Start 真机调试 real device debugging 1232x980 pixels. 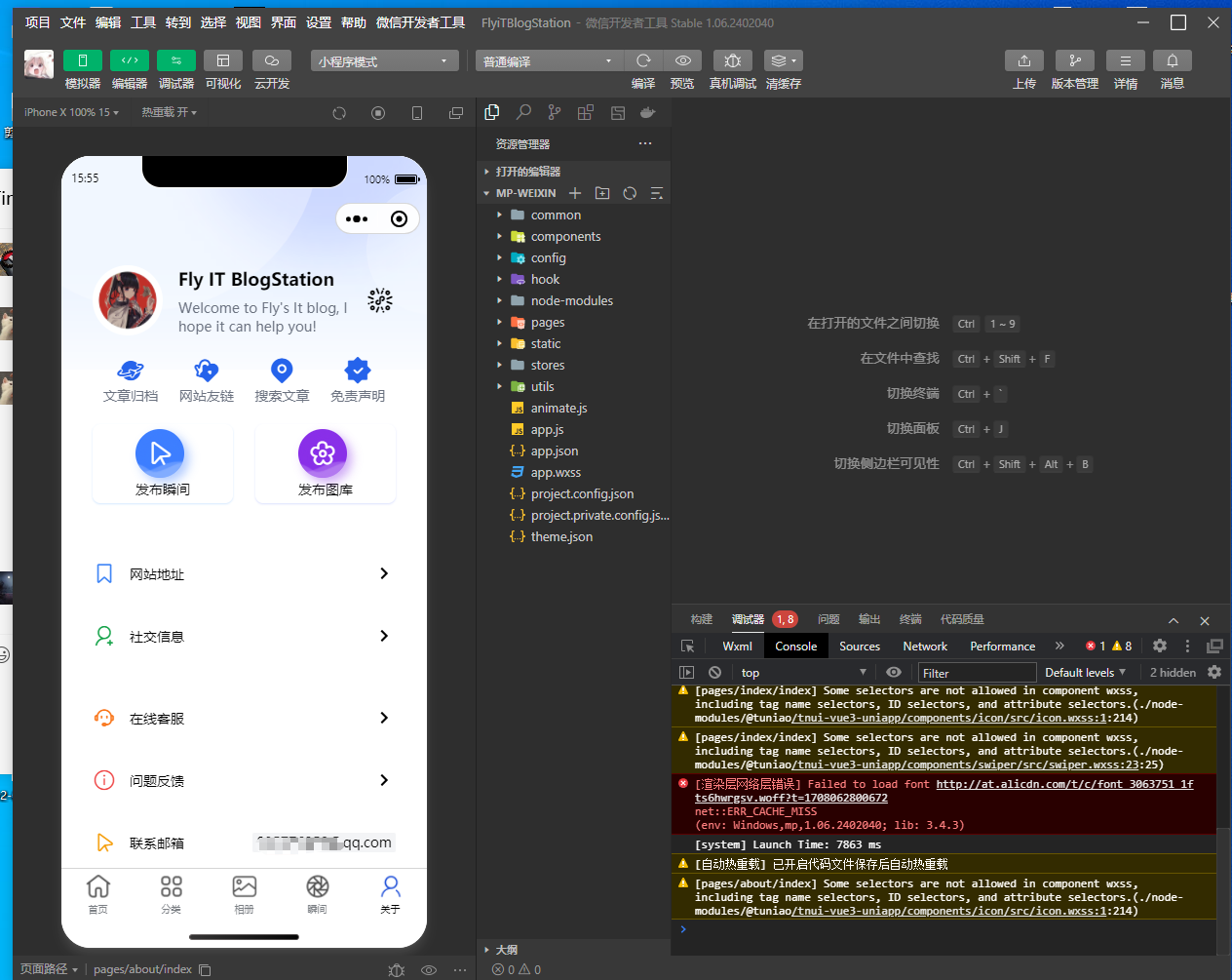coord(733,60)
